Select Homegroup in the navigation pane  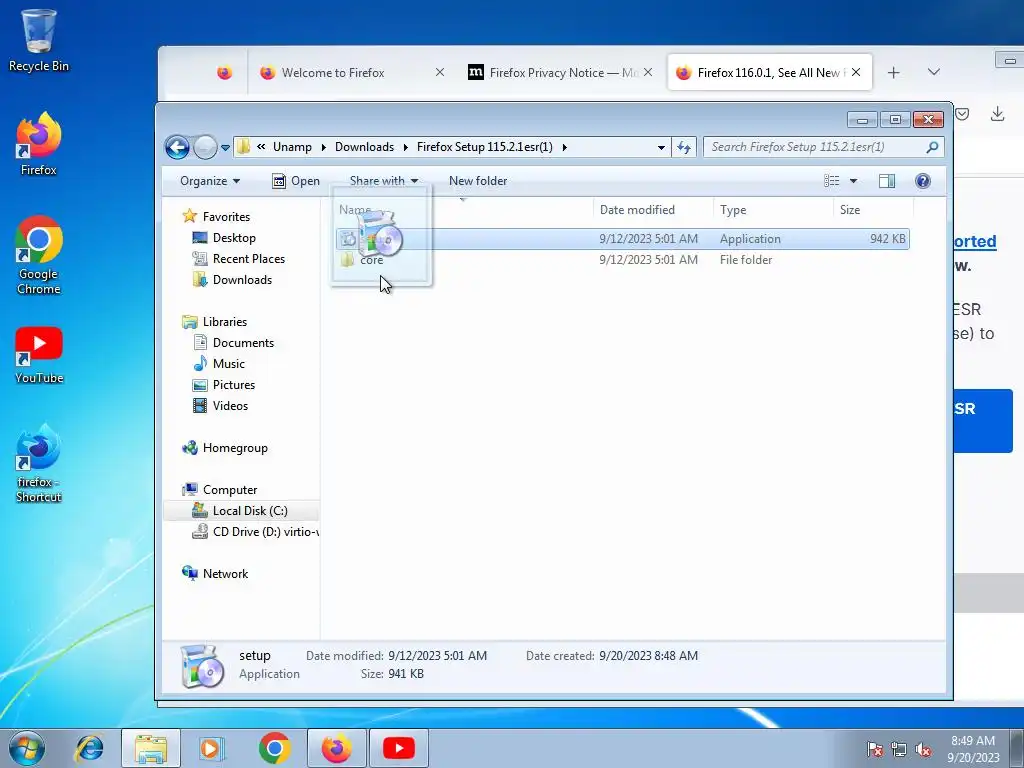point(225,447)
